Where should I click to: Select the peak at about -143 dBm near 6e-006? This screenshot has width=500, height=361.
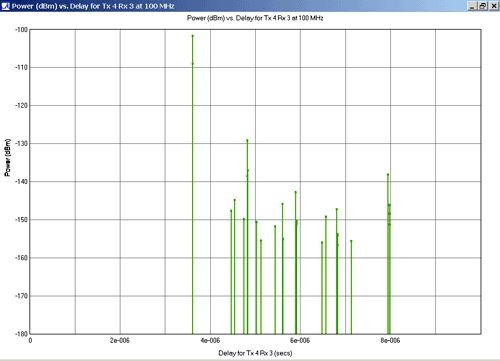(x=295, y=192)
